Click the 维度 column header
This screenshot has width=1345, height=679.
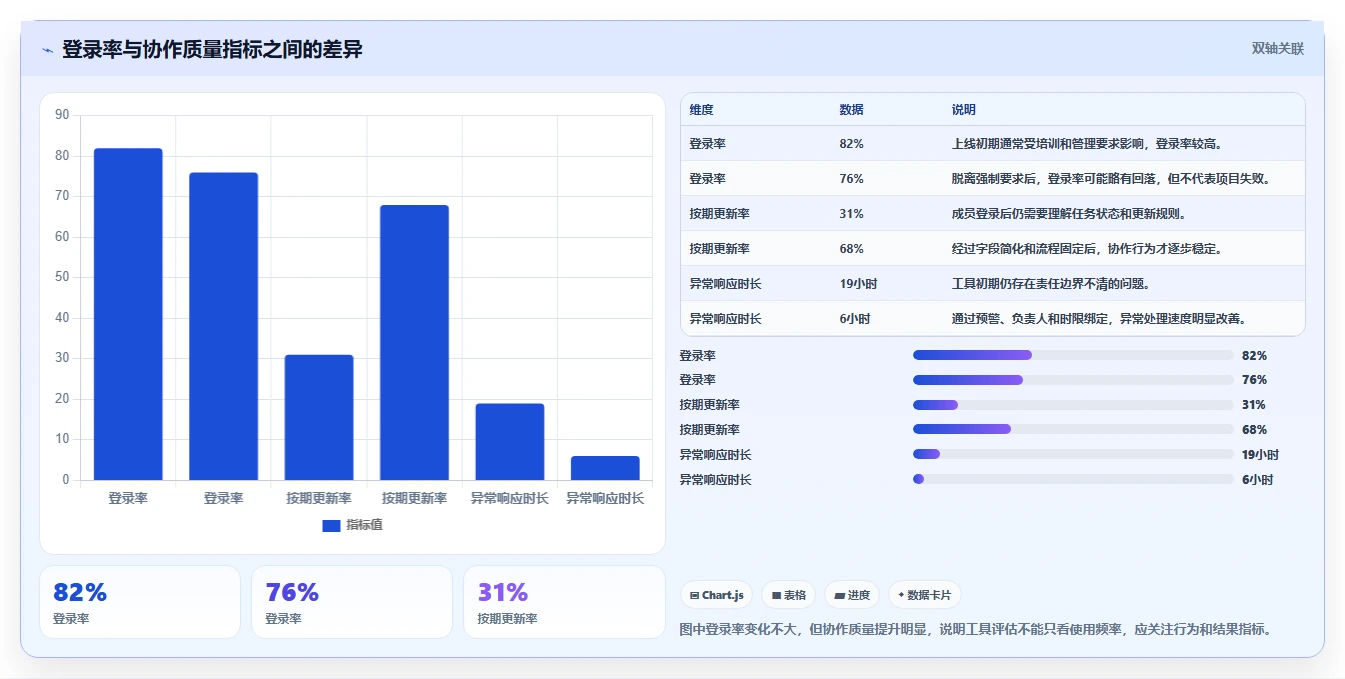(702, 110)
